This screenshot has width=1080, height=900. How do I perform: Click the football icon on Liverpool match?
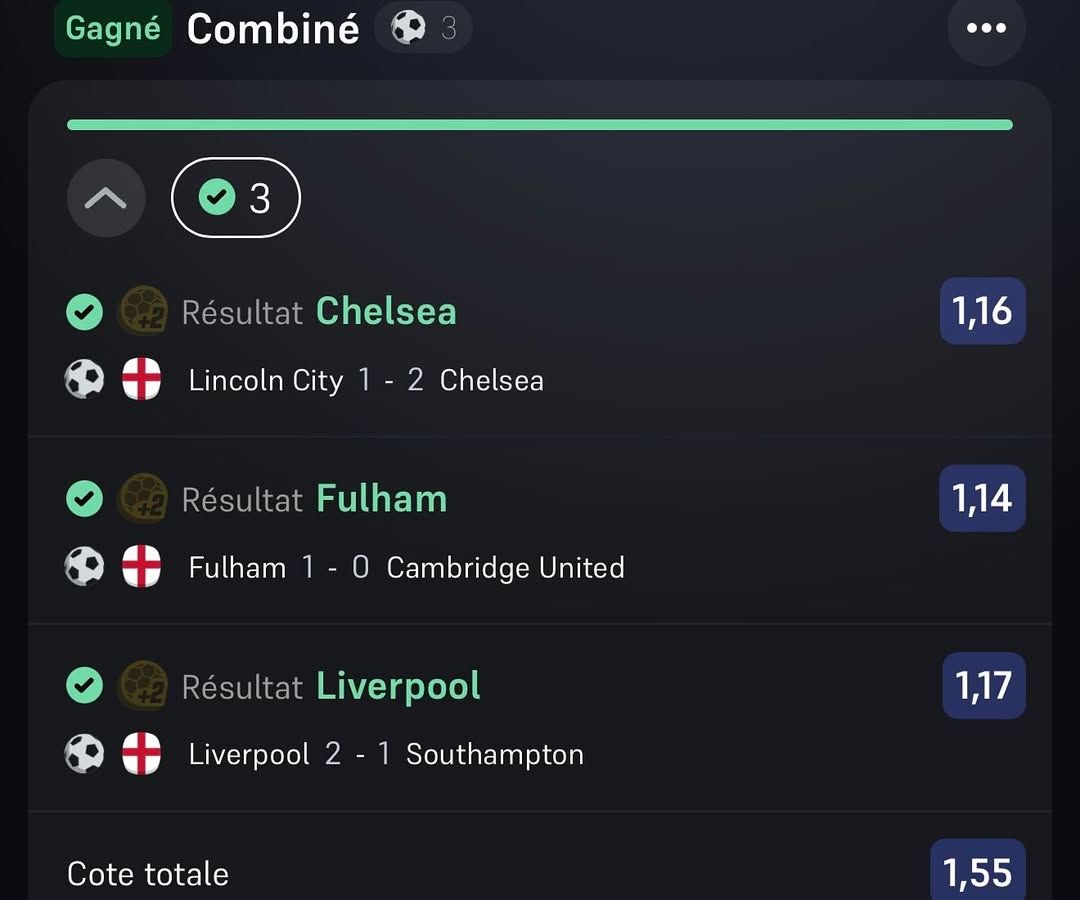click(x=85, y=754)
